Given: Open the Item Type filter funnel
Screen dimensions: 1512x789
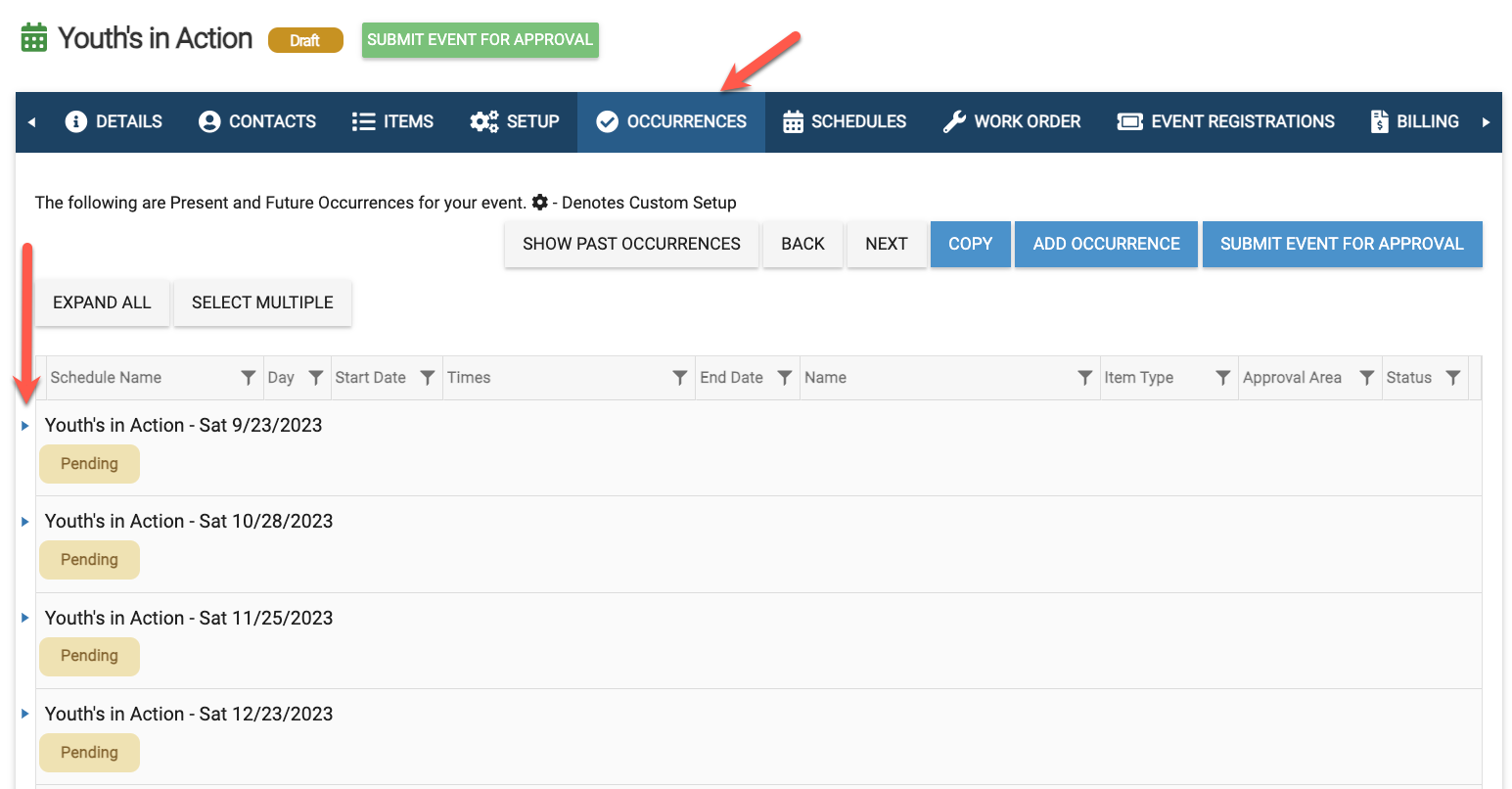Looking at the screenshot, I should tap(1222, 378).
